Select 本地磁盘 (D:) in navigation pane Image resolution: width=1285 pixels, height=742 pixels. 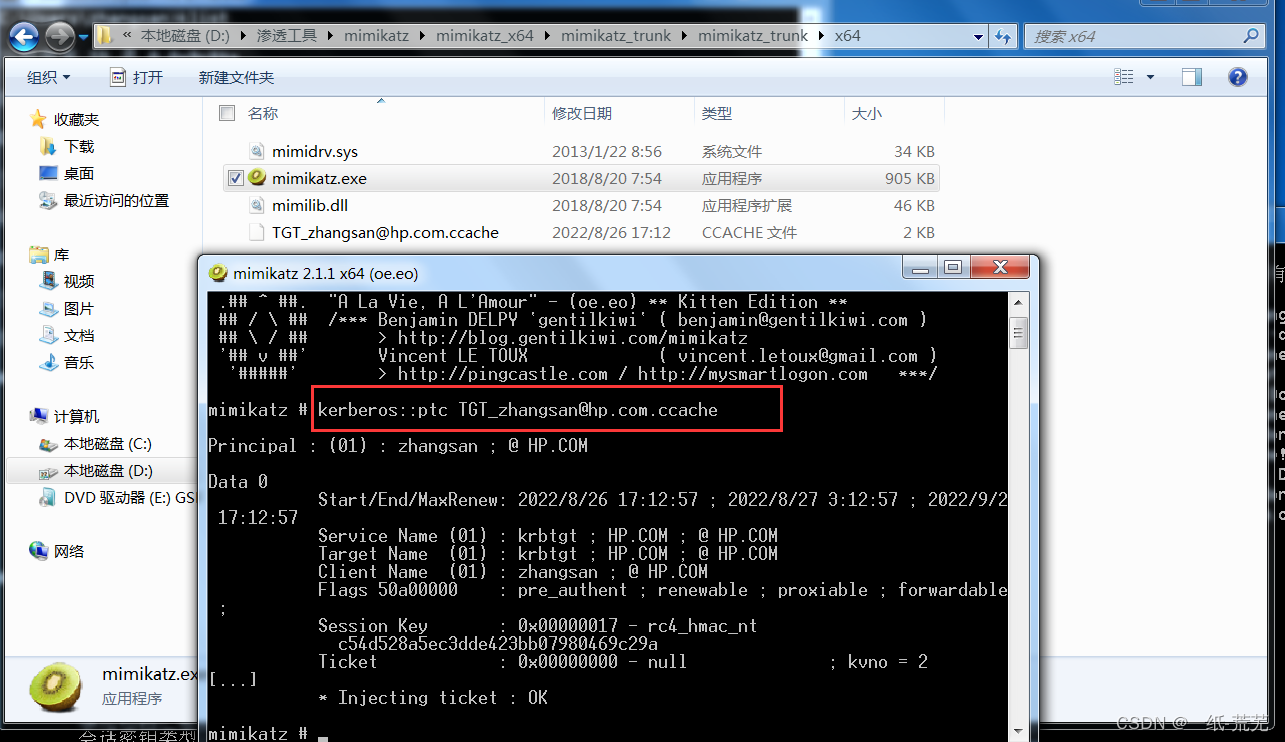[x=108, y=470]
